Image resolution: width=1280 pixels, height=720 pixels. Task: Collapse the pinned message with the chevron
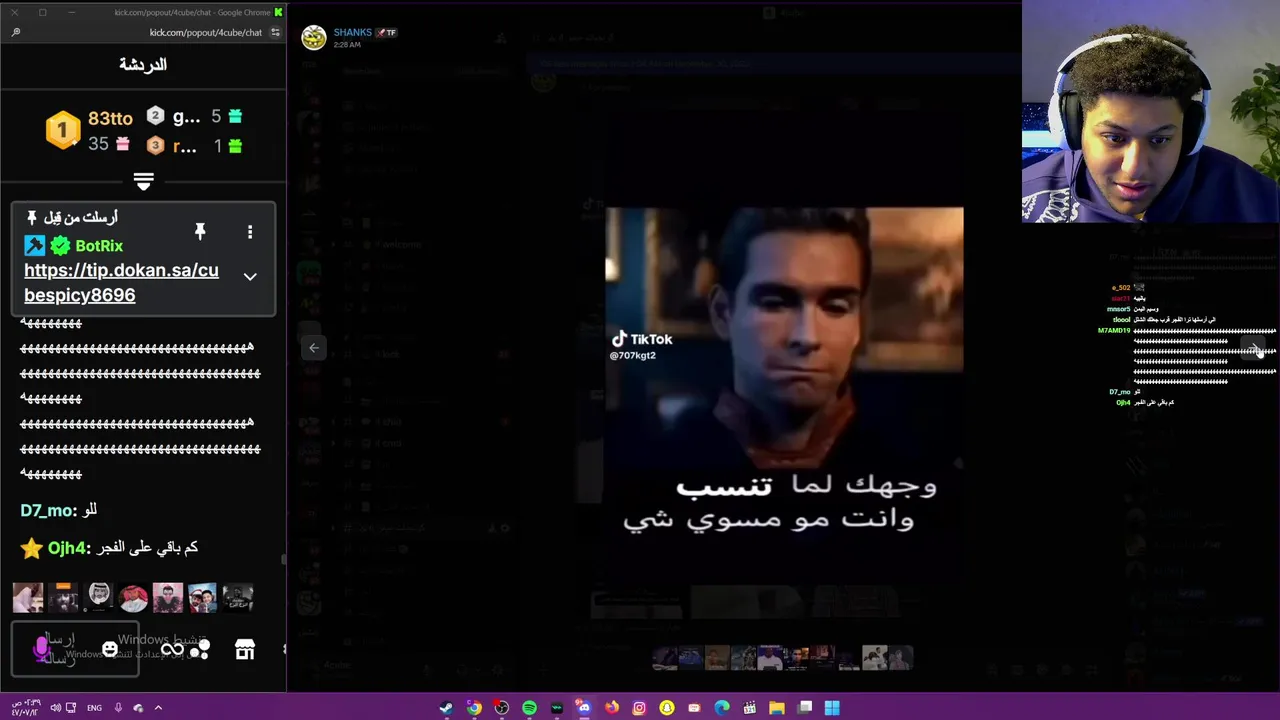[250, 276]
